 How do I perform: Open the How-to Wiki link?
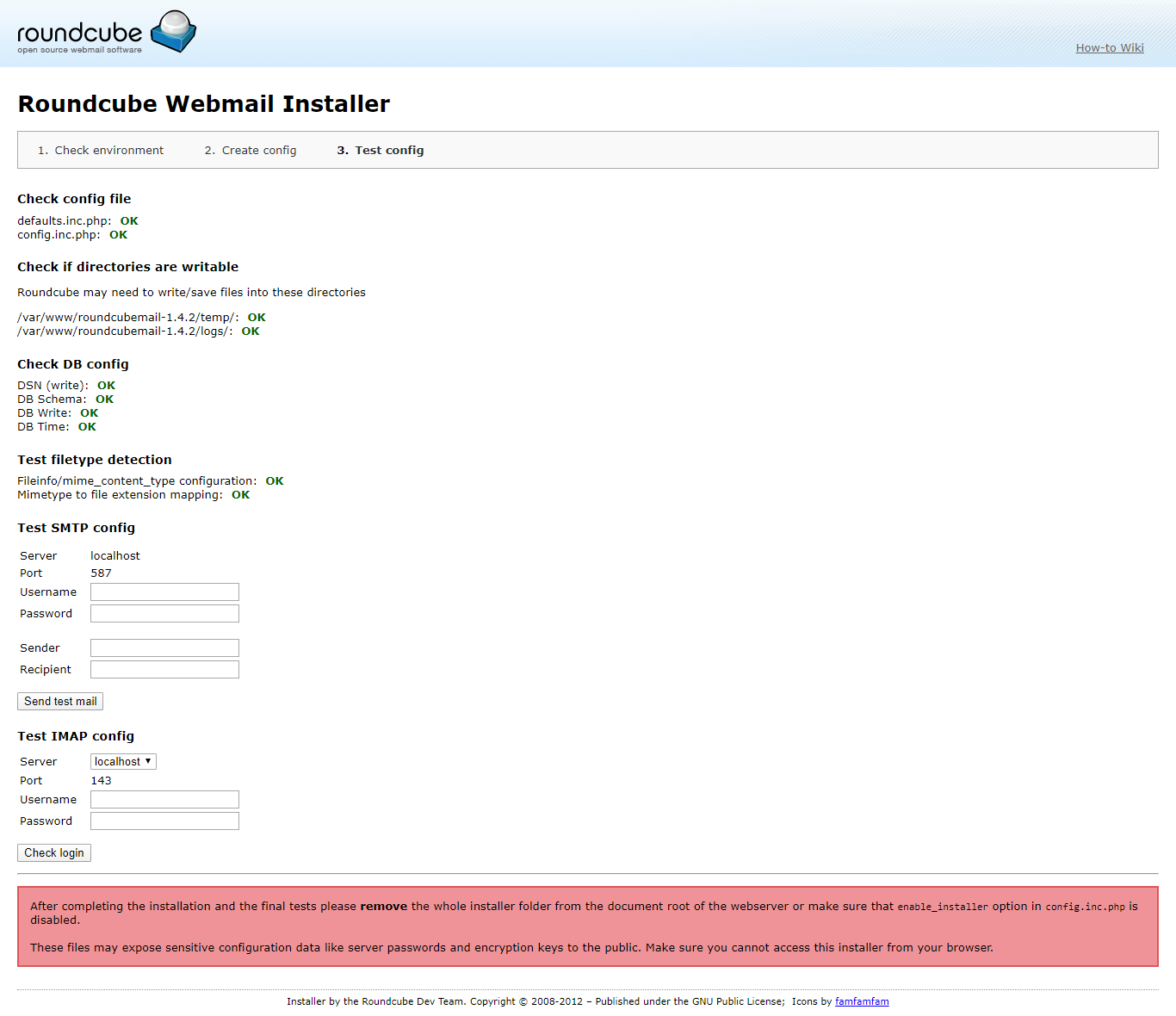point(1109,48)
